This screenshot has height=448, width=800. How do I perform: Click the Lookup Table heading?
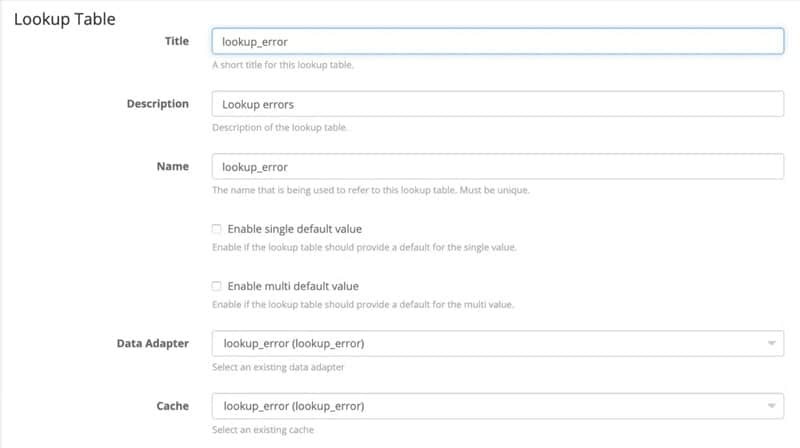[x=64, y=18]
